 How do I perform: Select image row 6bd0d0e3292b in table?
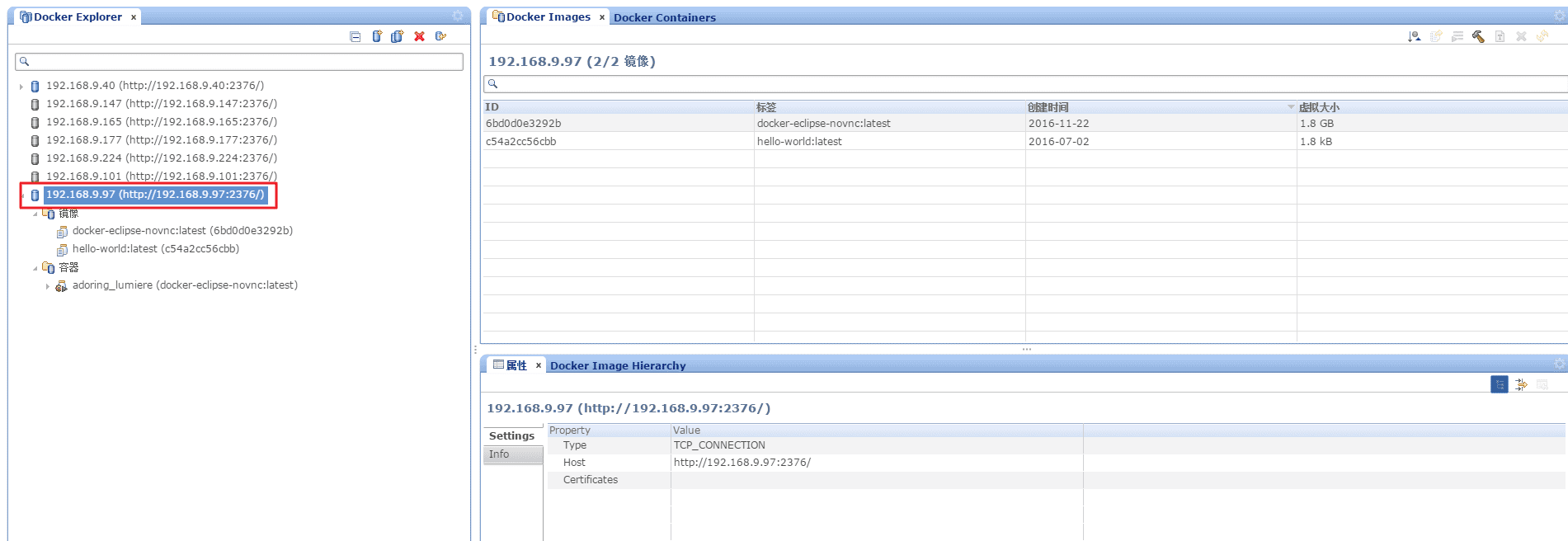pos(1025,123)
